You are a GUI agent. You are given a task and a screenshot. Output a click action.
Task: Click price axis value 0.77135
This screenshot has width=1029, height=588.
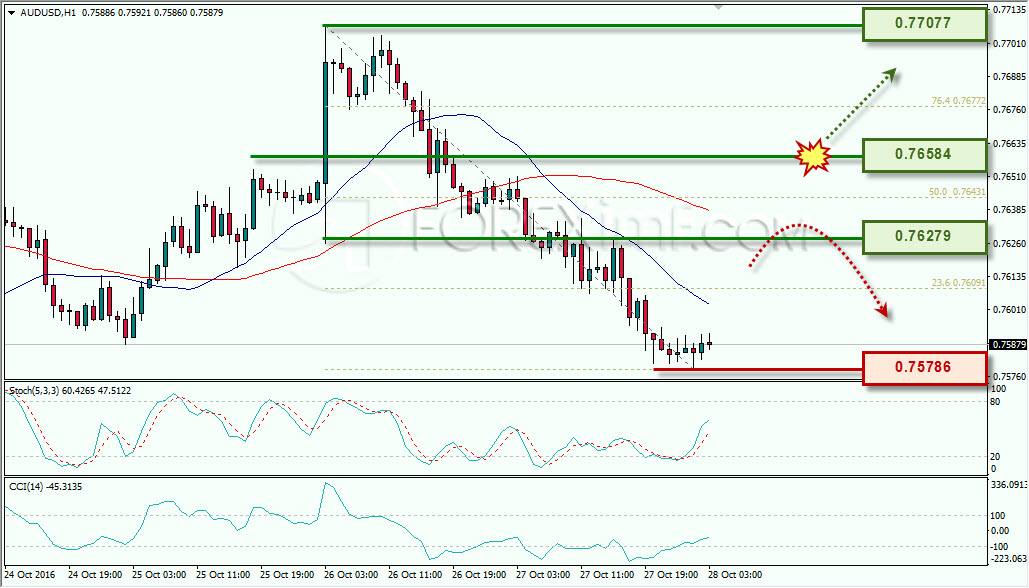pos(1009,10)
